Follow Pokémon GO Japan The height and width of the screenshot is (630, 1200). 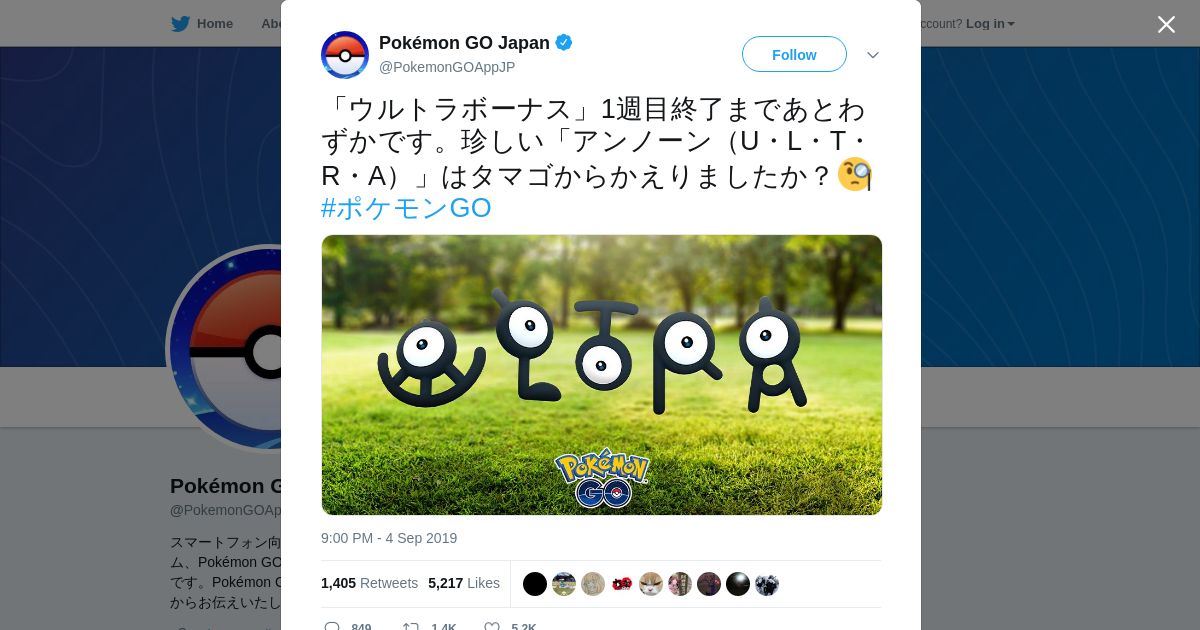794,54
